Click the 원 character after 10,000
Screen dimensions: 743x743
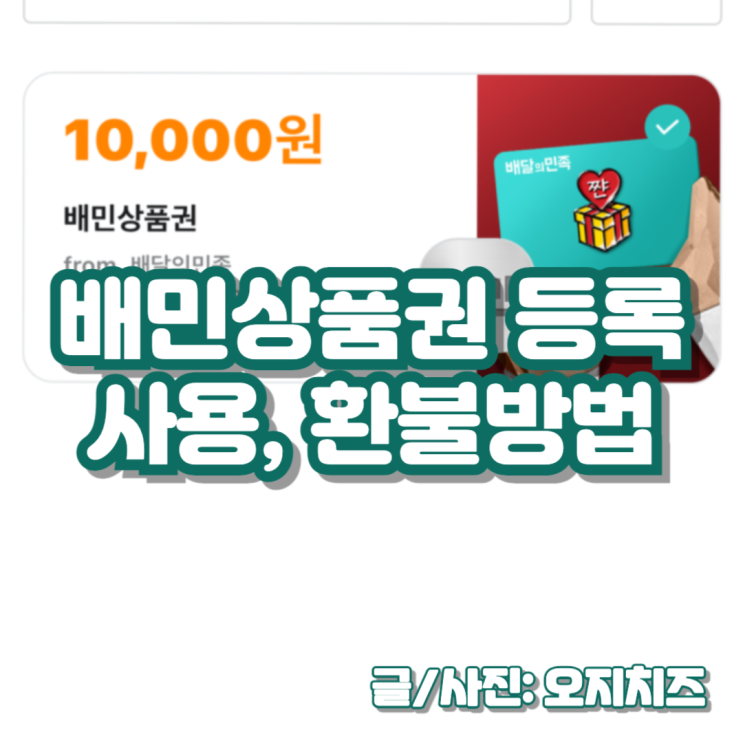300,138
